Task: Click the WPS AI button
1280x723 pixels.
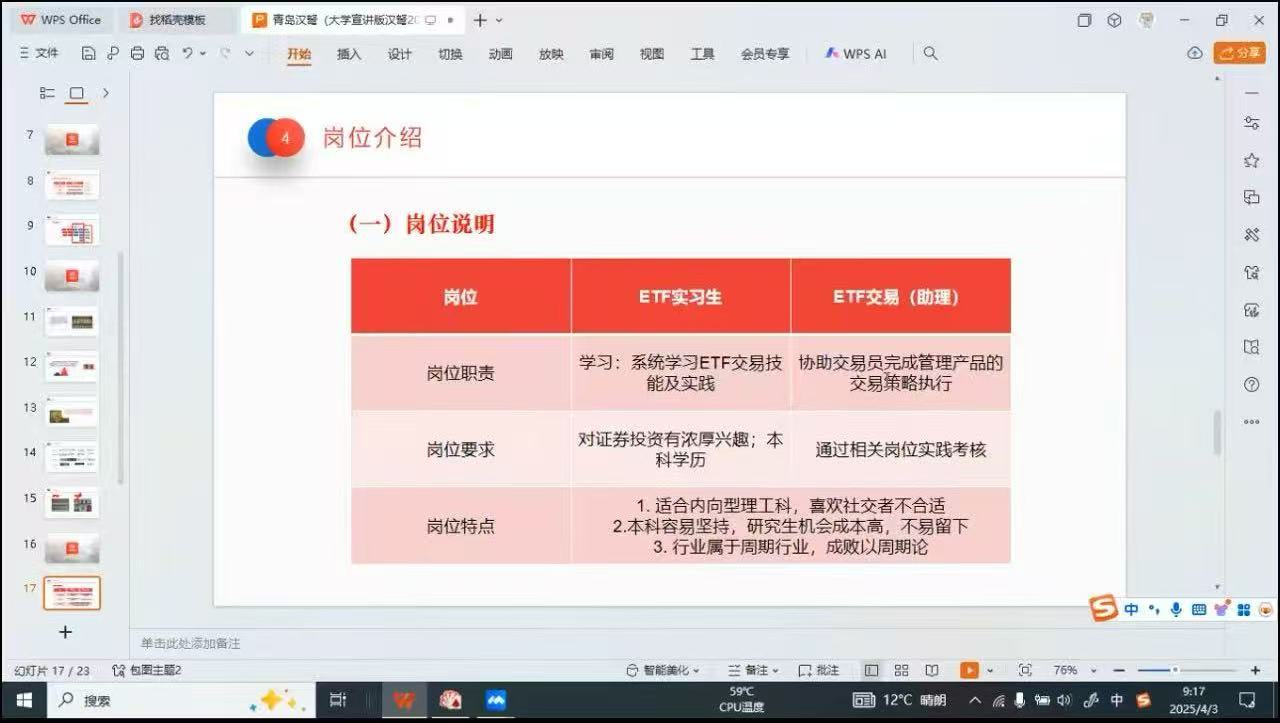Action: tap(856, 54)
